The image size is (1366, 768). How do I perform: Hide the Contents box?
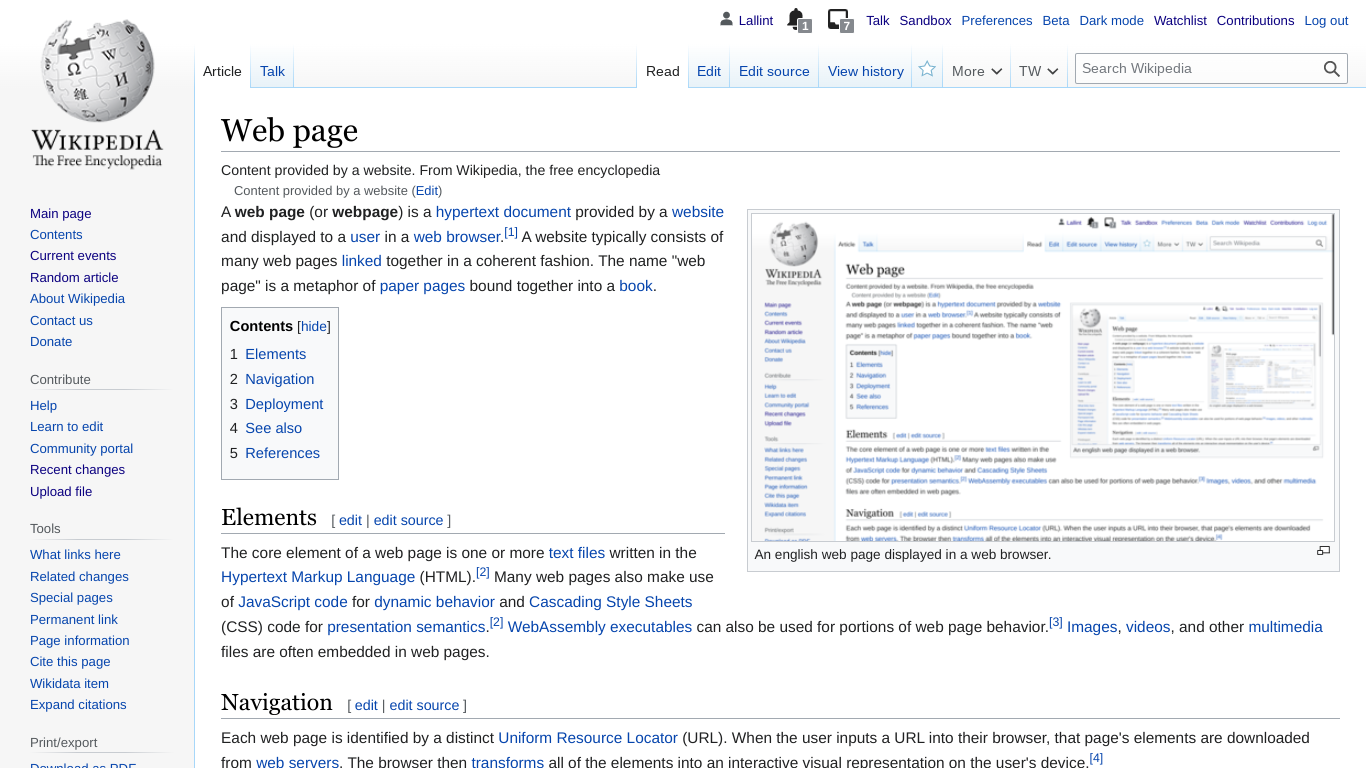point(314,326)
